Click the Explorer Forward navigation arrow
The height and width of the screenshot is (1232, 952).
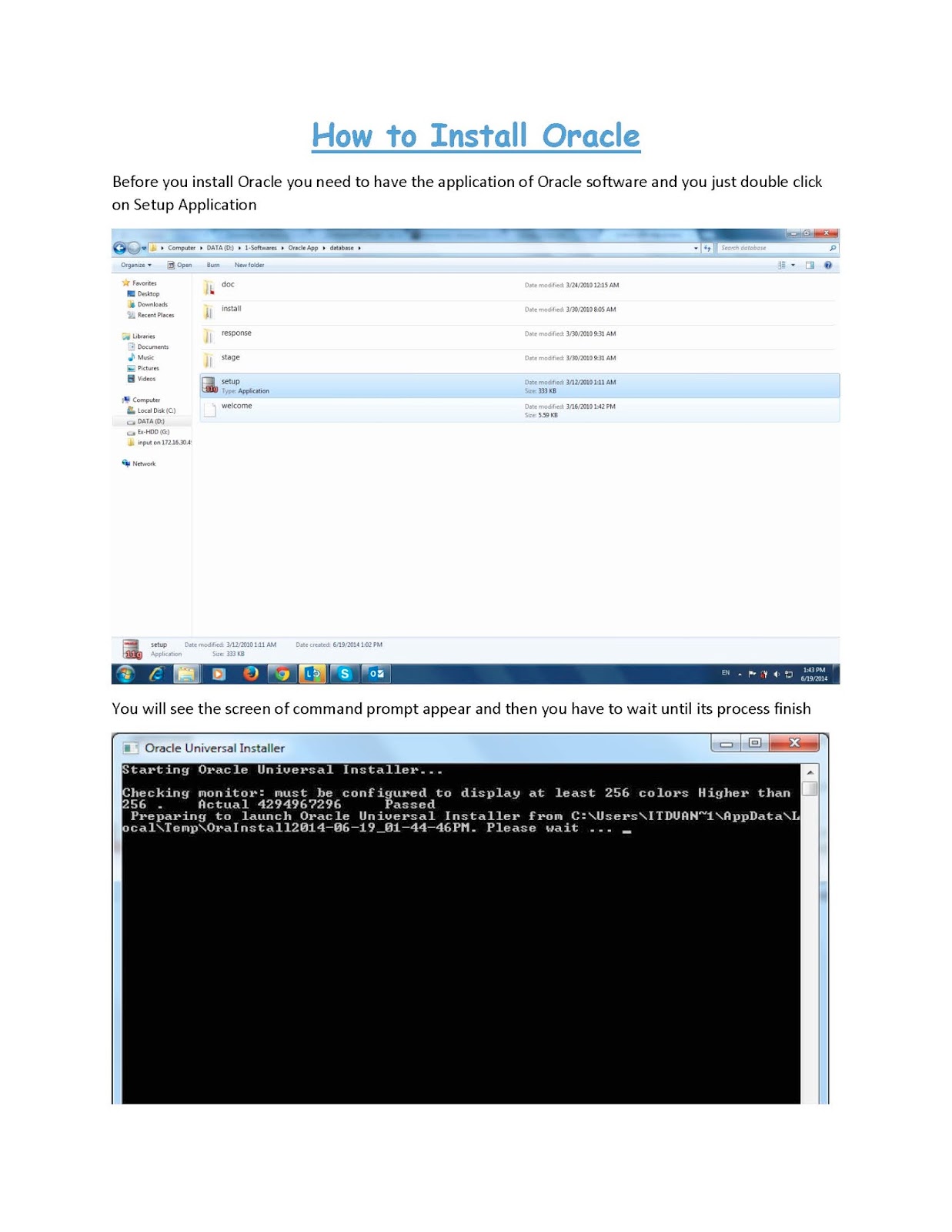point(134,248)
